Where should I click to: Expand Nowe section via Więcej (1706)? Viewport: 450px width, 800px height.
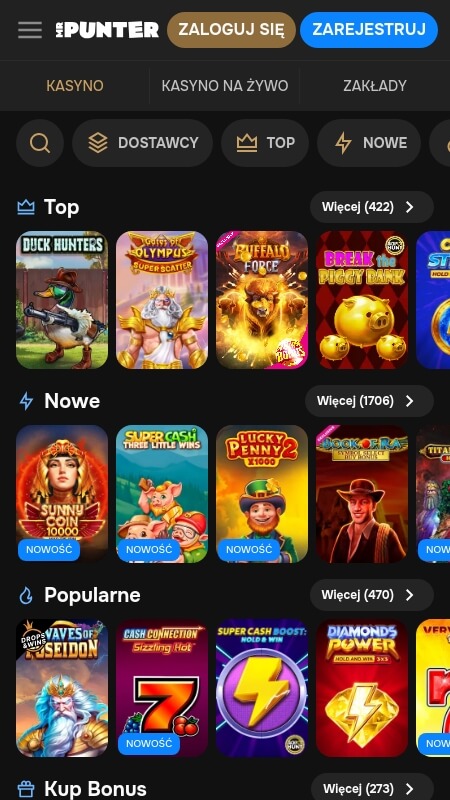[369, 401]
